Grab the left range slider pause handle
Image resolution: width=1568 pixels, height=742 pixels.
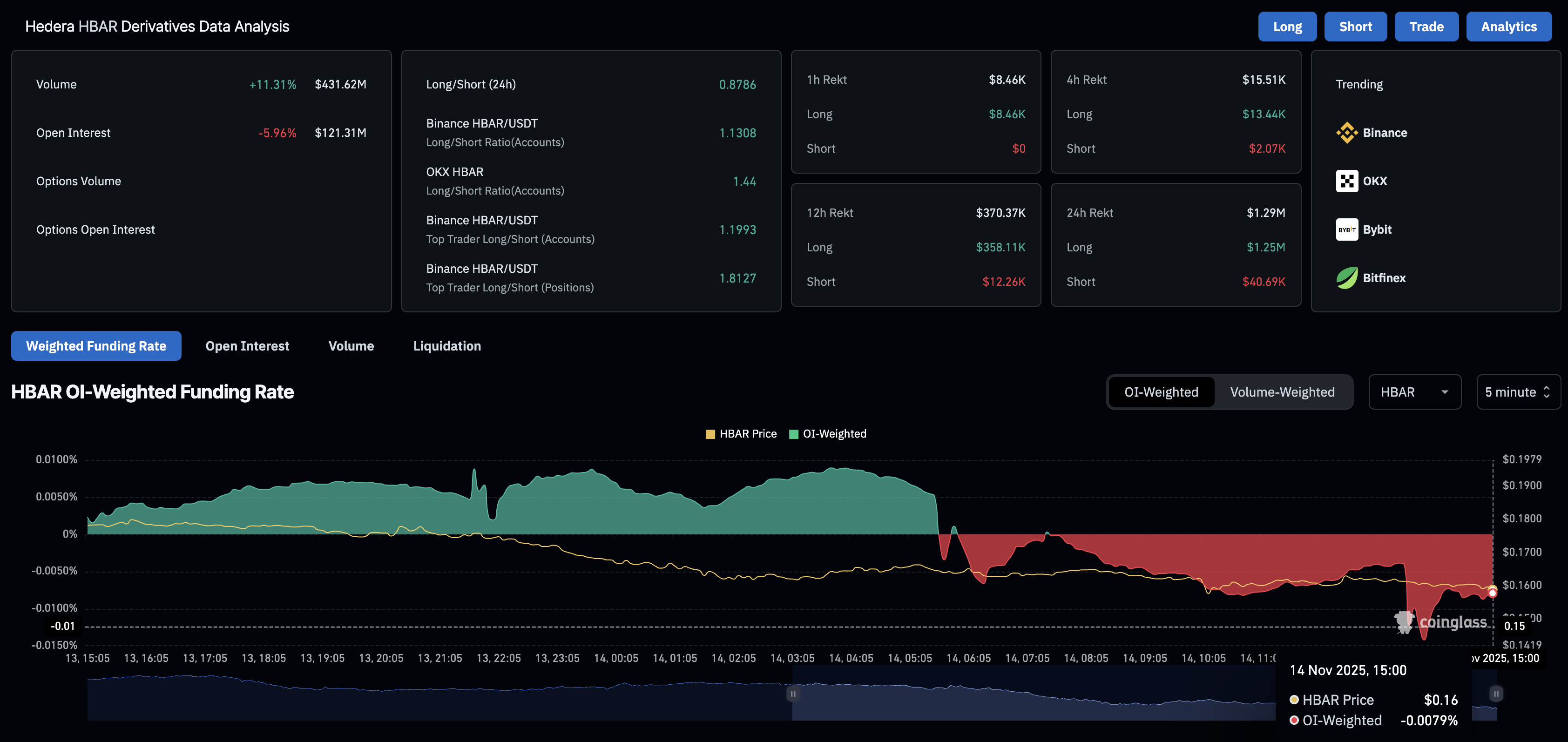[x=792, y=693]
